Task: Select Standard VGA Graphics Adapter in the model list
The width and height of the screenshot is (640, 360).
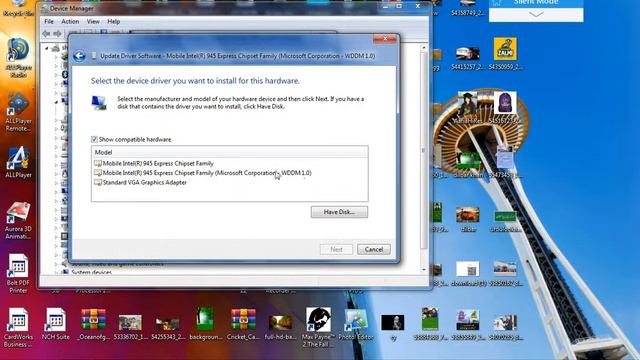Action: click(140, 182)
